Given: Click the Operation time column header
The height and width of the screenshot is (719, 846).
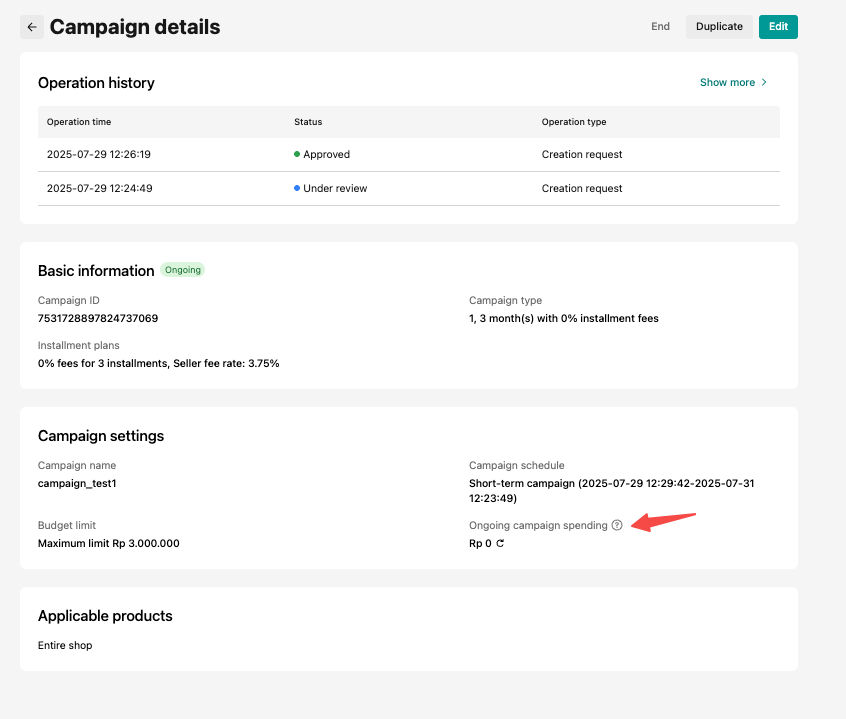Looking at the screenshot, I should (x=79, y=122).
